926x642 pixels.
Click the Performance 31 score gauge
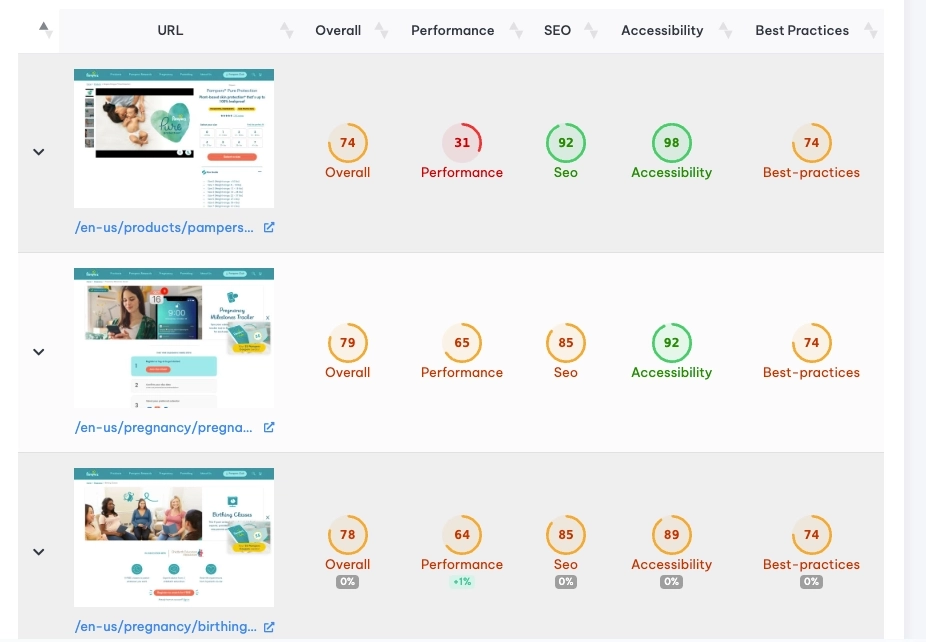tap(462, 143)
